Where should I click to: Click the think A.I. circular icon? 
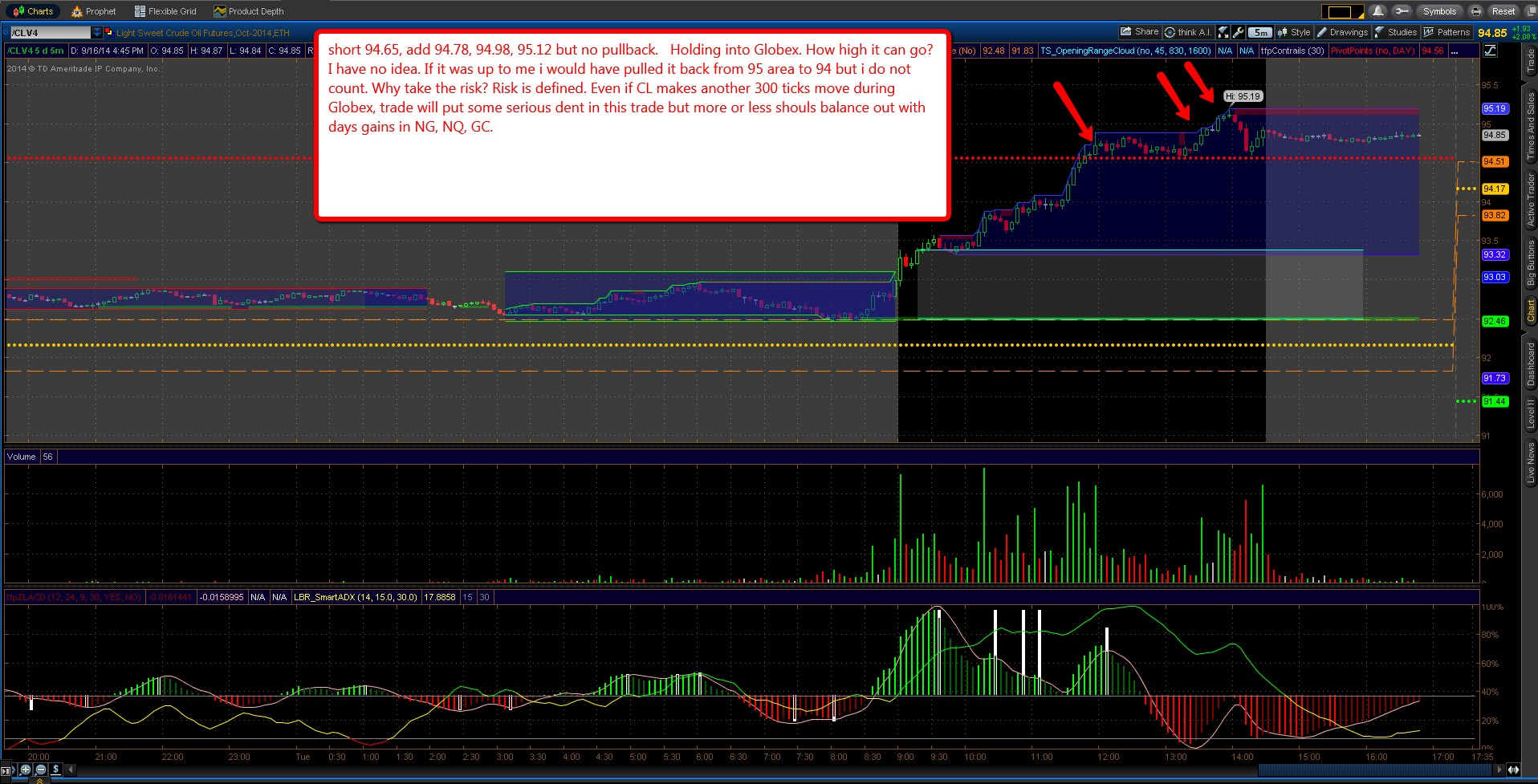tap(1170, 32)
